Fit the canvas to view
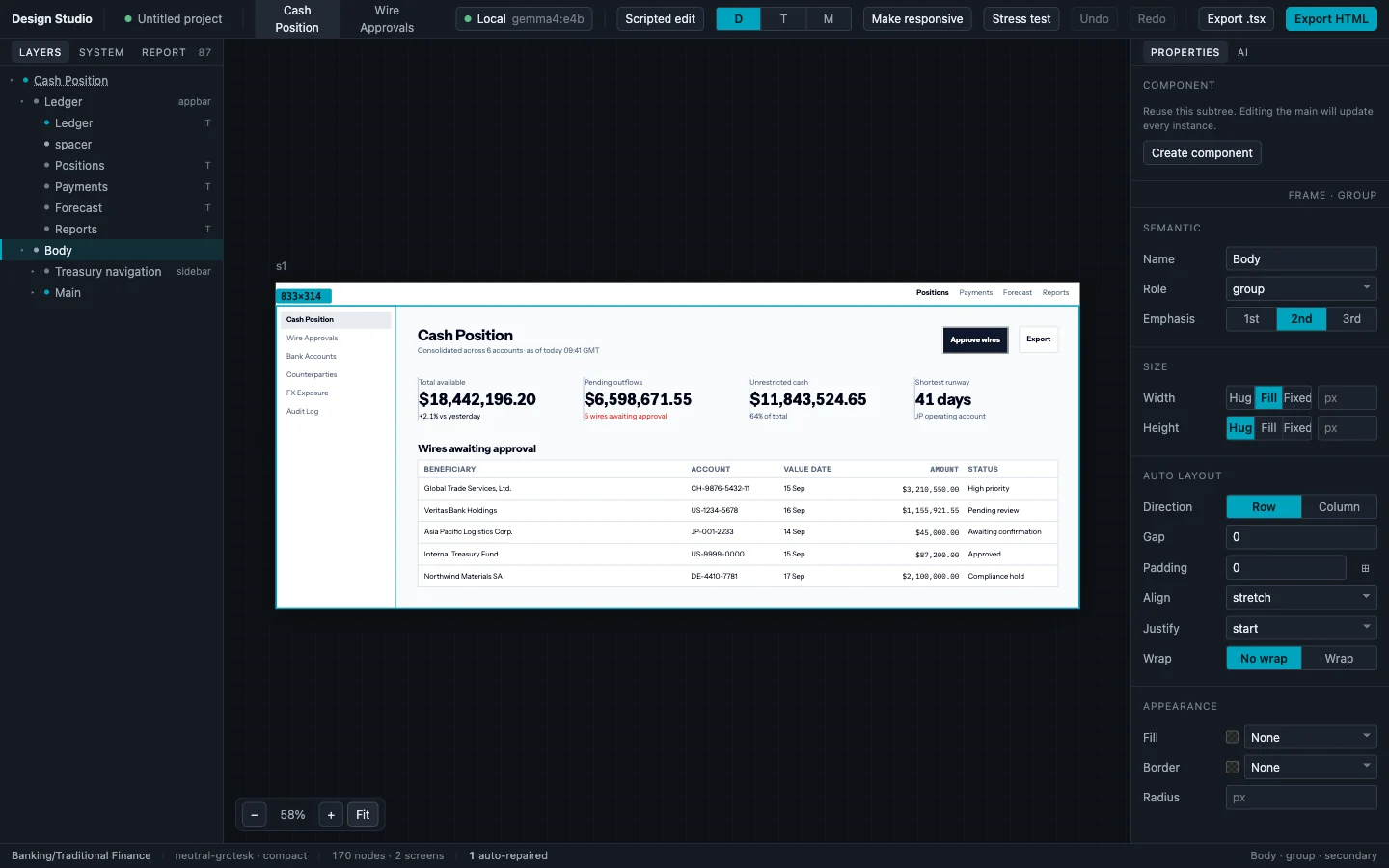The image size is (1389, 868). [363, 815]
